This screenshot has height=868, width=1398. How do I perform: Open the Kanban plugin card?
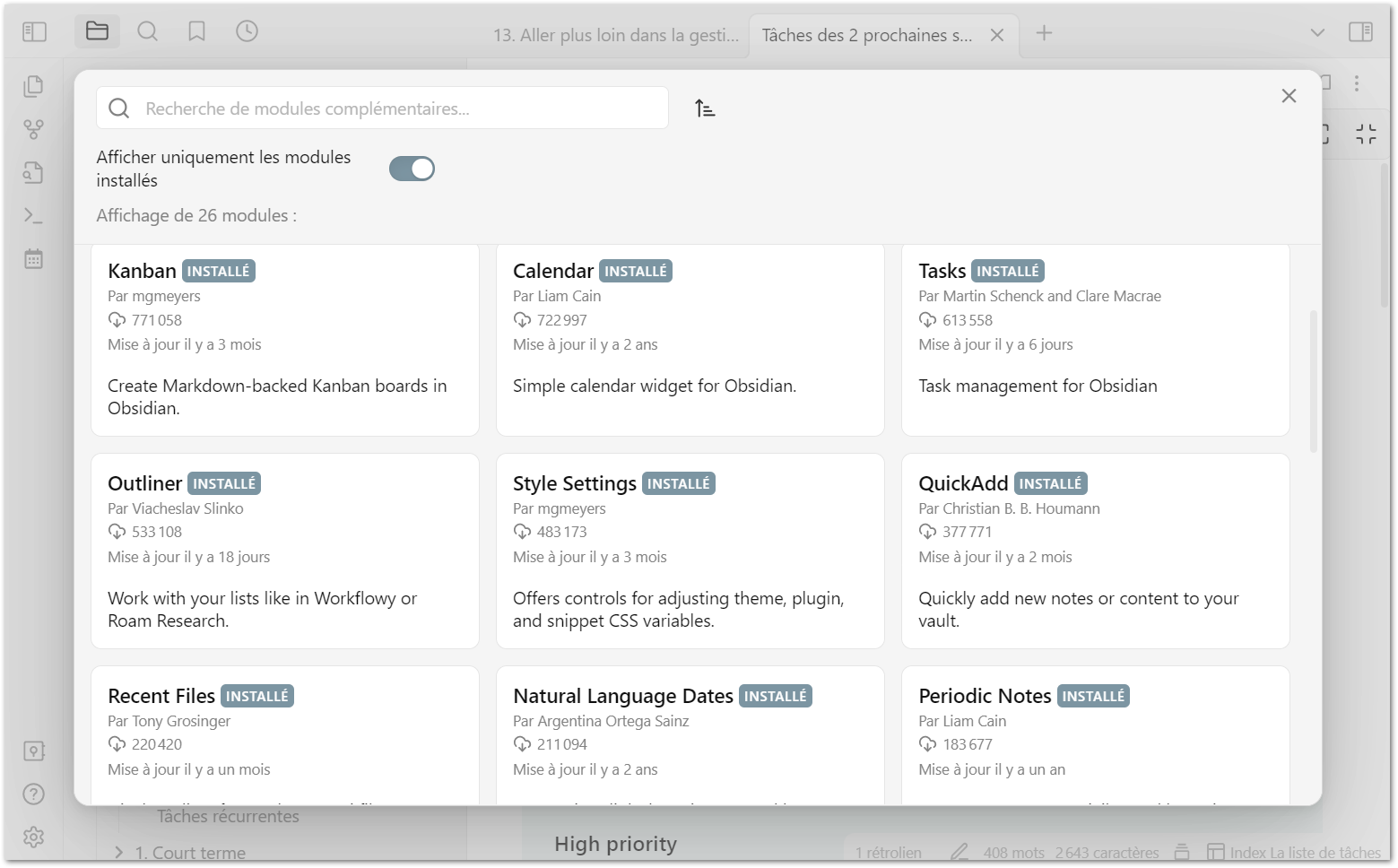(284, 341)
